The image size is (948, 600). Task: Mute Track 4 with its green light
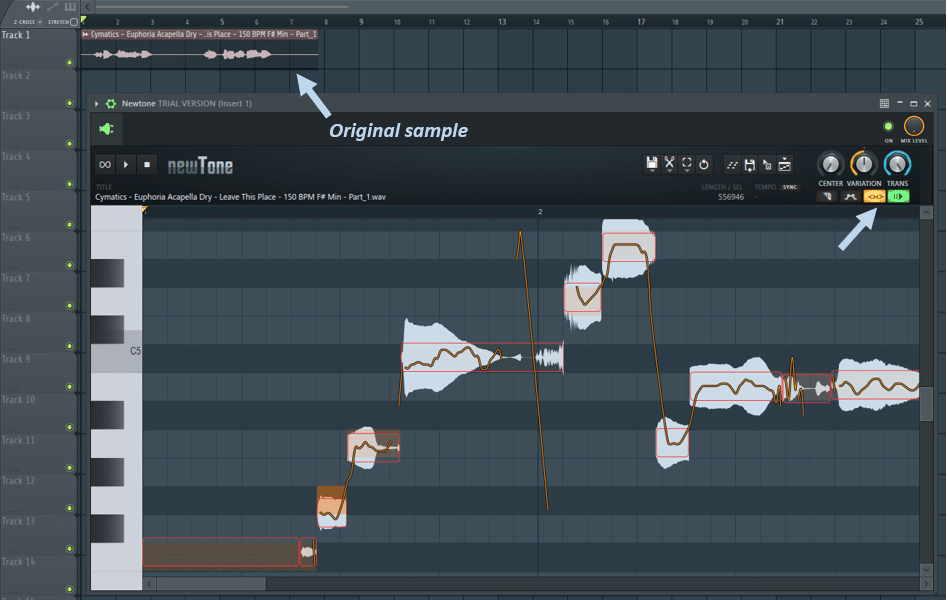point(70,184)
